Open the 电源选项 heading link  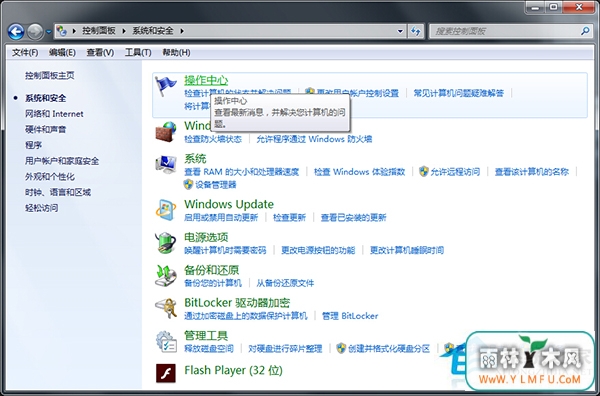pos(206,237)
